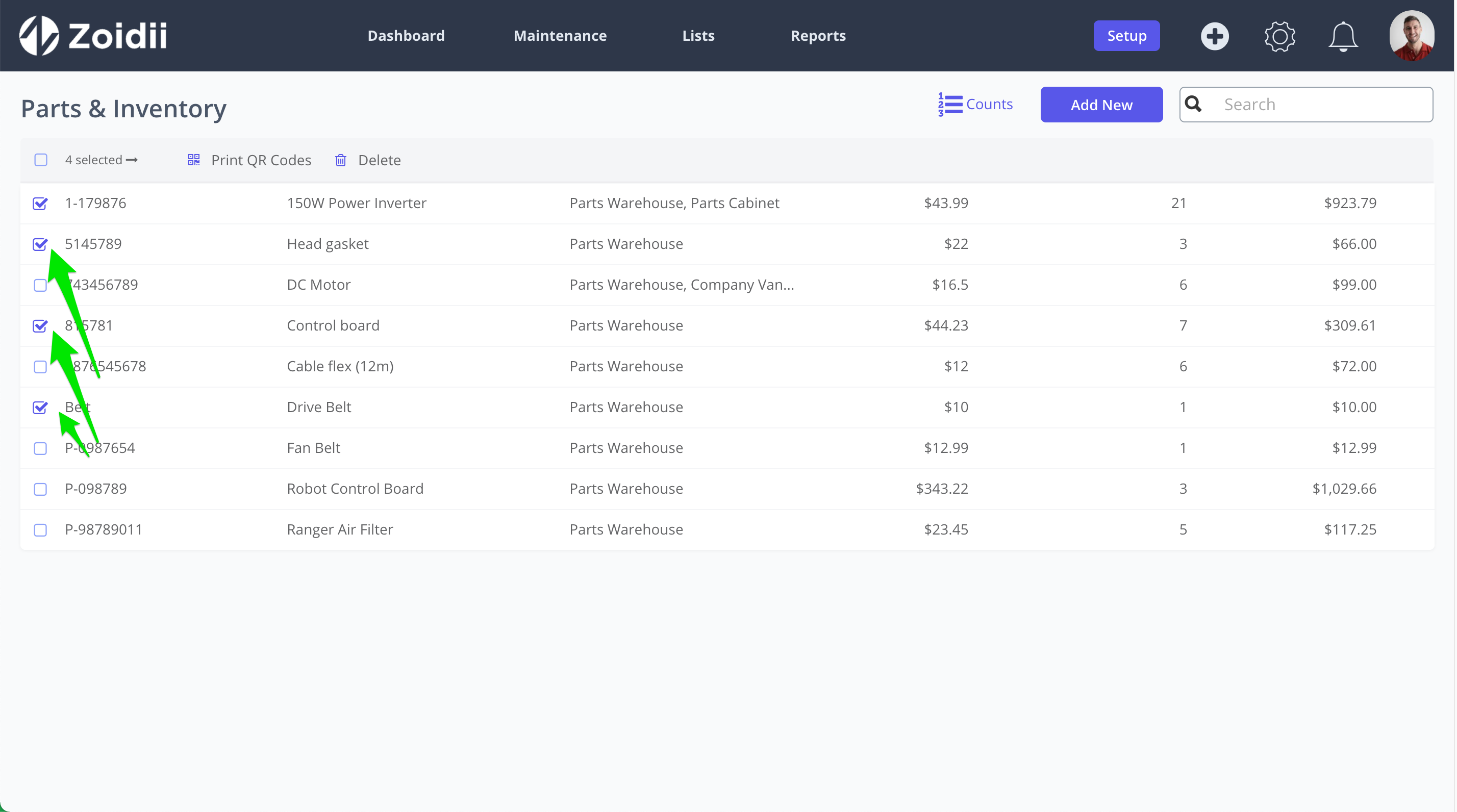Open the Lists menu

coord(698,36)
